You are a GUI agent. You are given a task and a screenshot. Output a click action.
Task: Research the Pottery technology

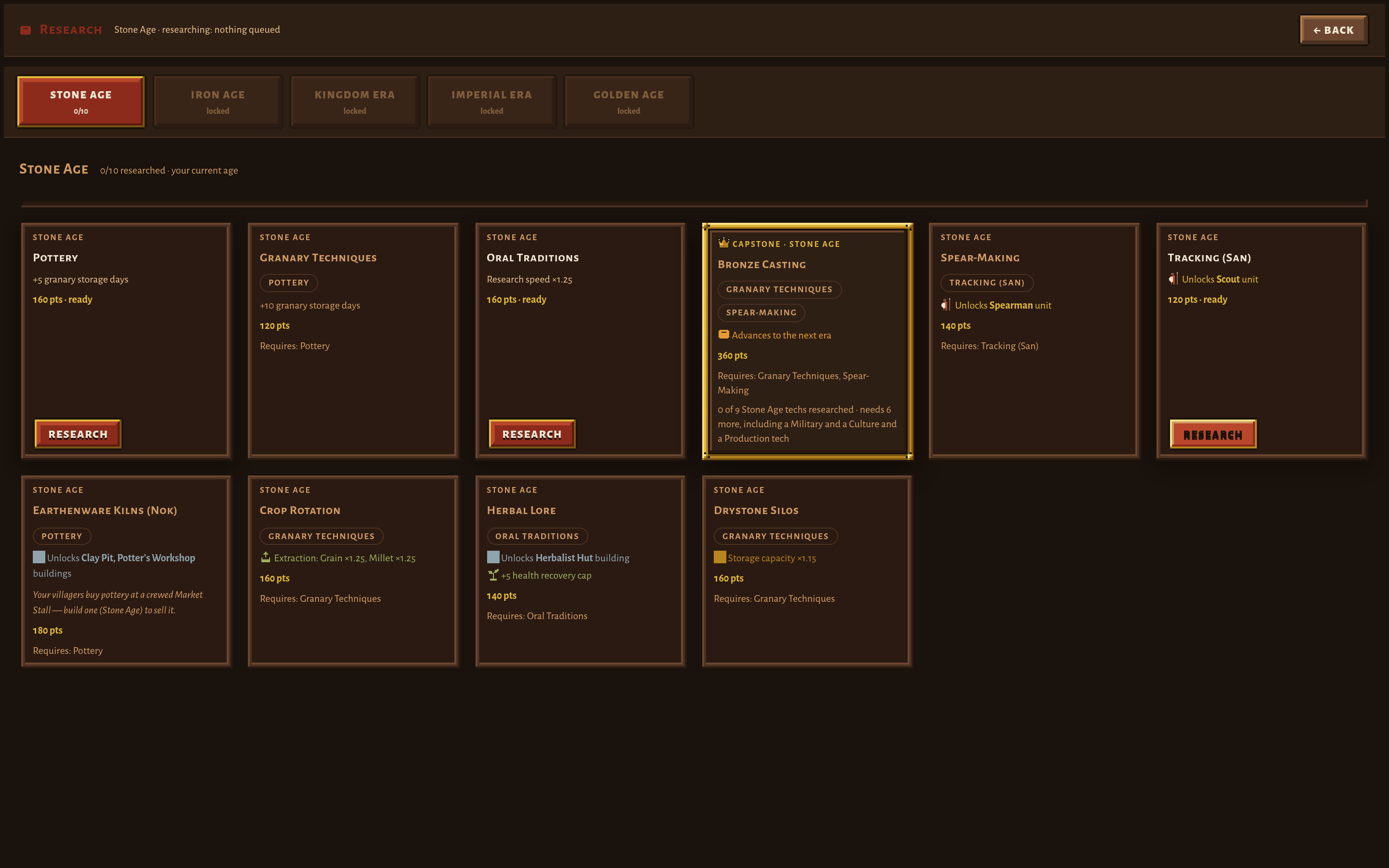(x=78, y=434)
